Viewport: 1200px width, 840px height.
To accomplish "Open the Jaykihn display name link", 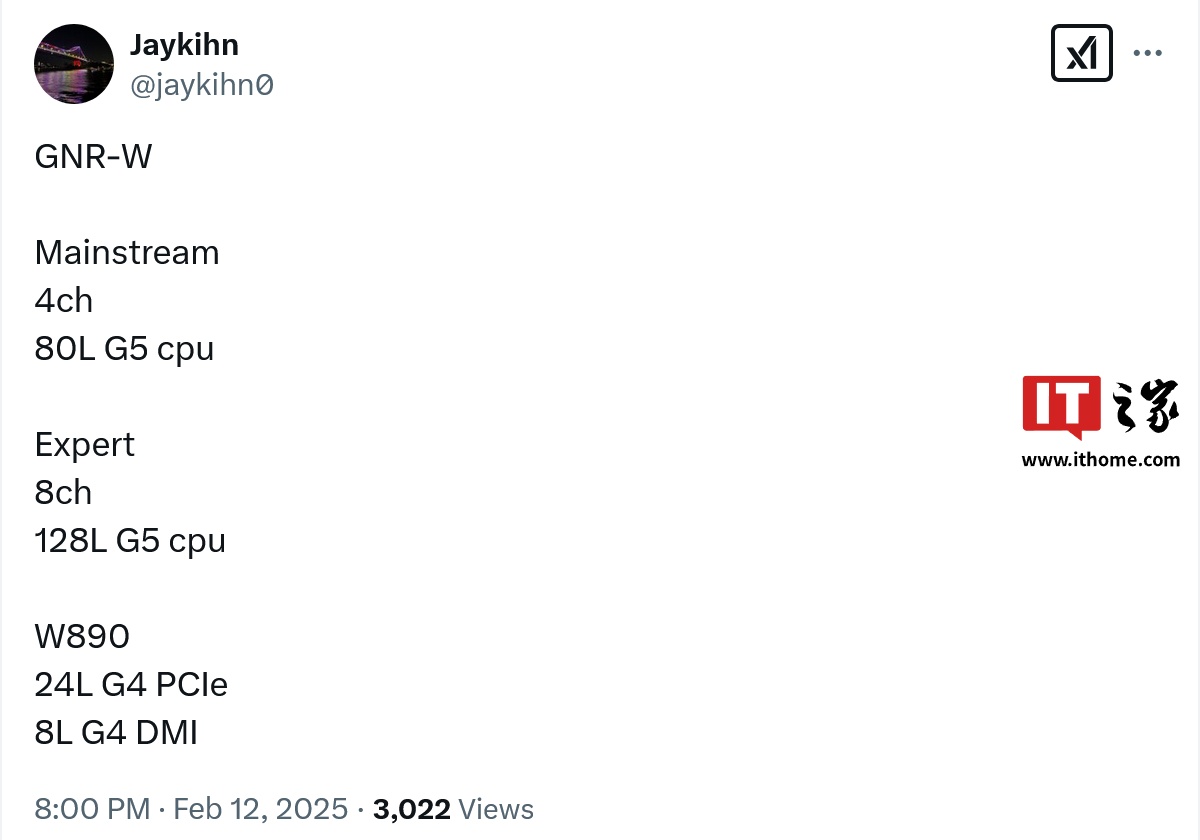I will click(x=184, y=45).
